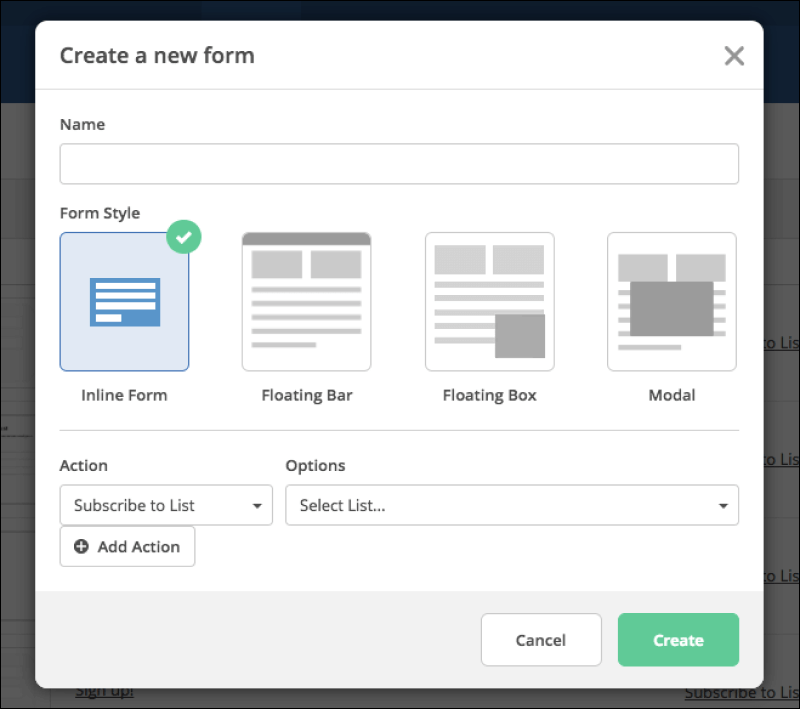The image size is (800, 709).
Task: Click the green checkmark on Inline Form
Action: pos(183,237)
